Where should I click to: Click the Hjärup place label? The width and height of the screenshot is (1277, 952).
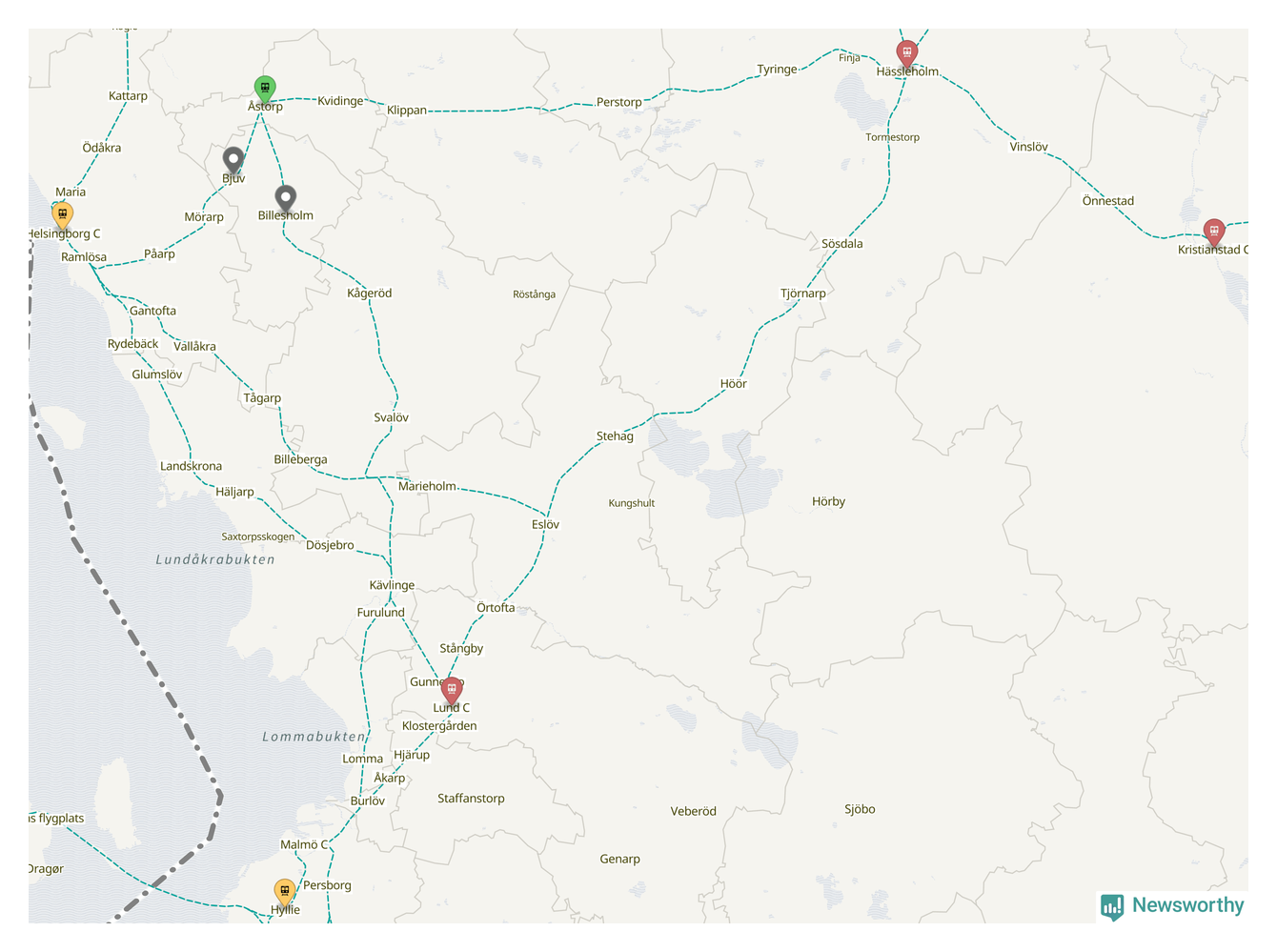pos(412,755)
